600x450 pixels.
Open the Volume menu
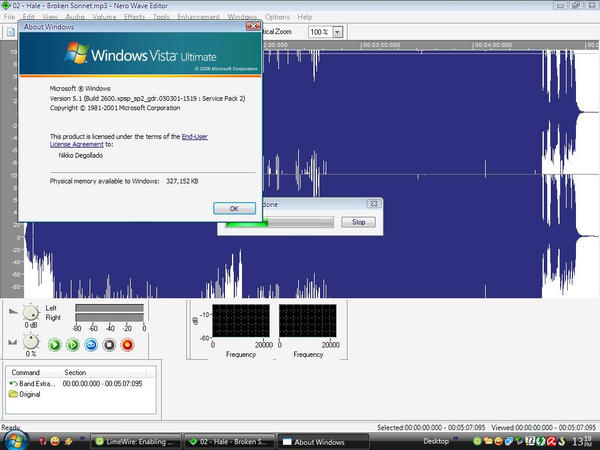coord(104,17)
